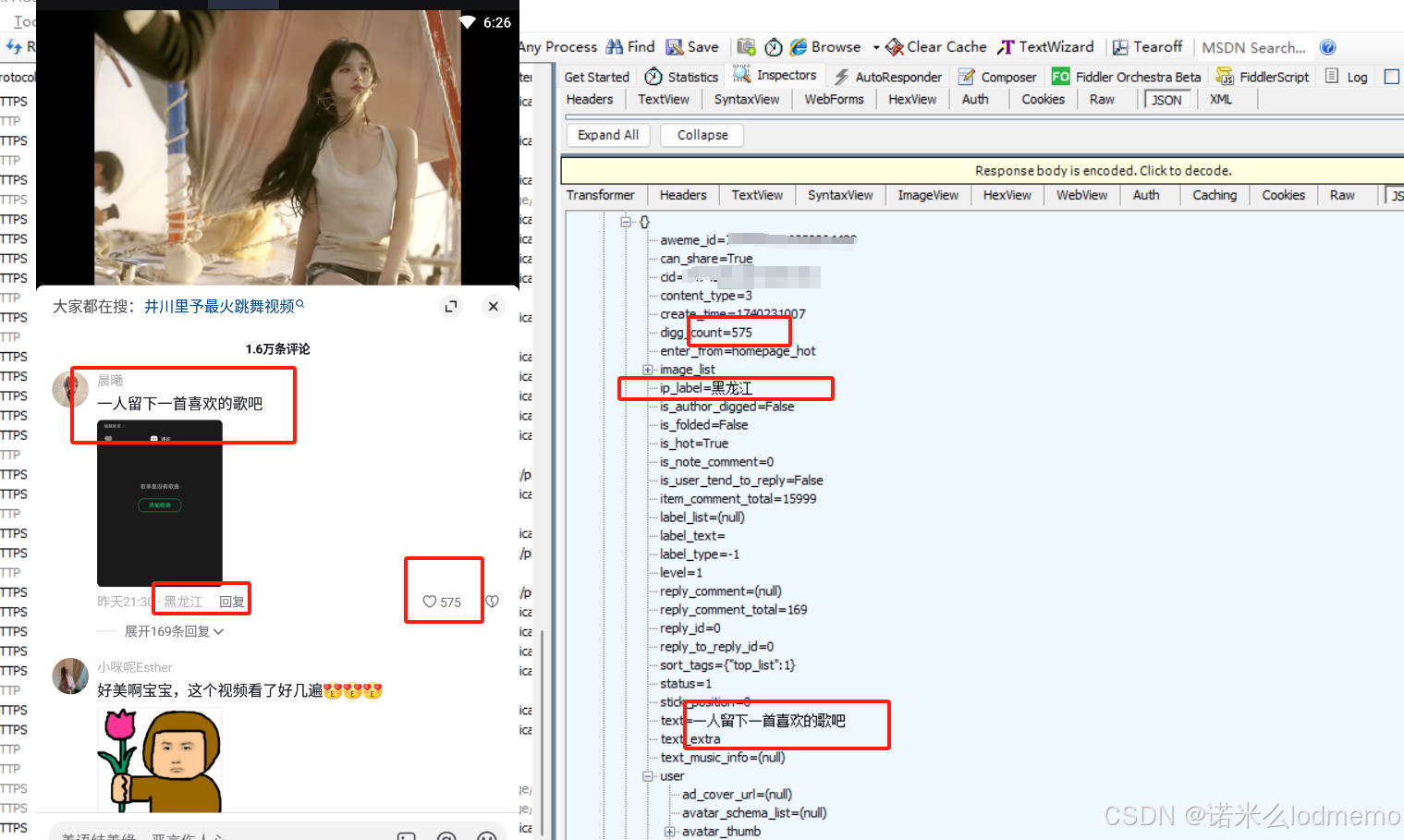Click the video of the girl in white top
The image size is (1404, 840).
[277, 148]
